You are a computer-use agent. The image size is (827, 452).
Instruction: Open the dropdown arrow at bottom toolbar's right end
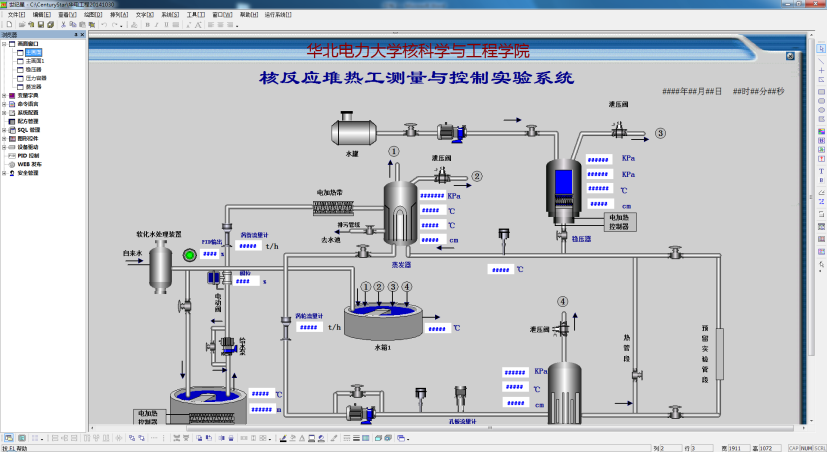[x=408, y=438]
